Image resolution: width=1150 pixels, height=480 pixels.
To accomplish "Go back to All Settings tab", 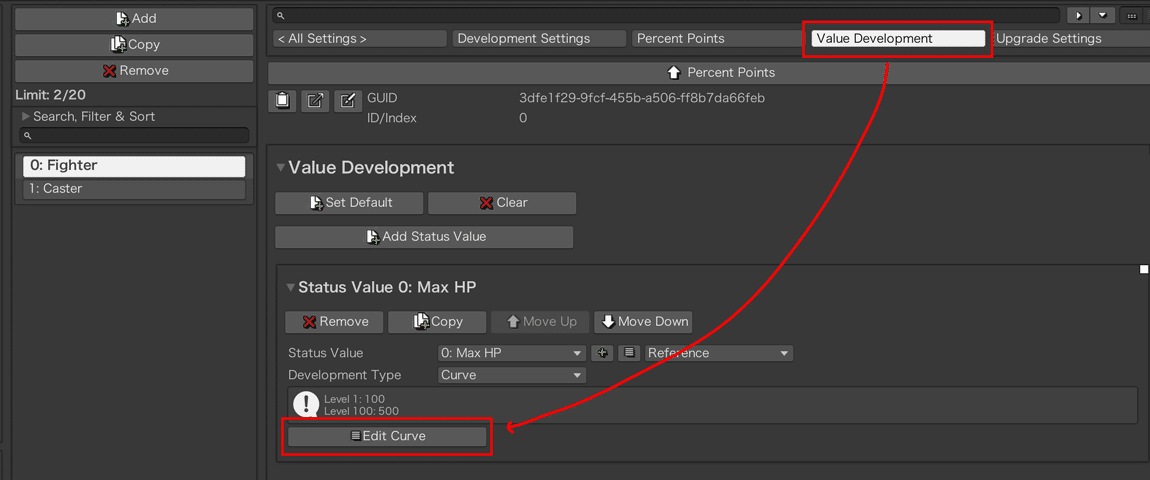I will coord(360,38).
